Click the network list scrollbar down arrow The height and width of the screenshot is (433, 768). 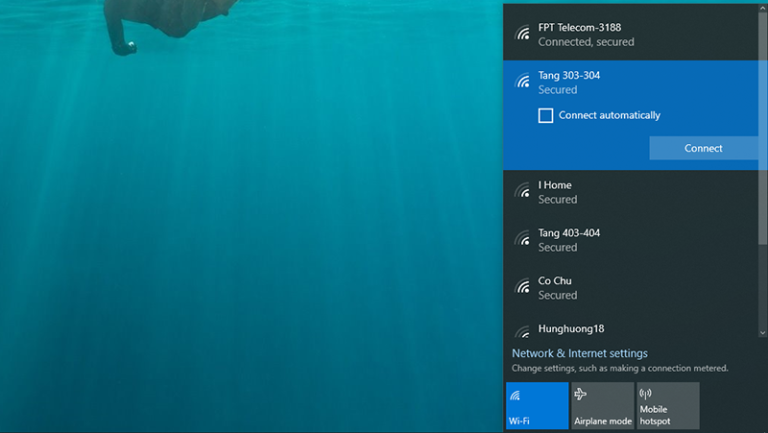tap(763, 333)
